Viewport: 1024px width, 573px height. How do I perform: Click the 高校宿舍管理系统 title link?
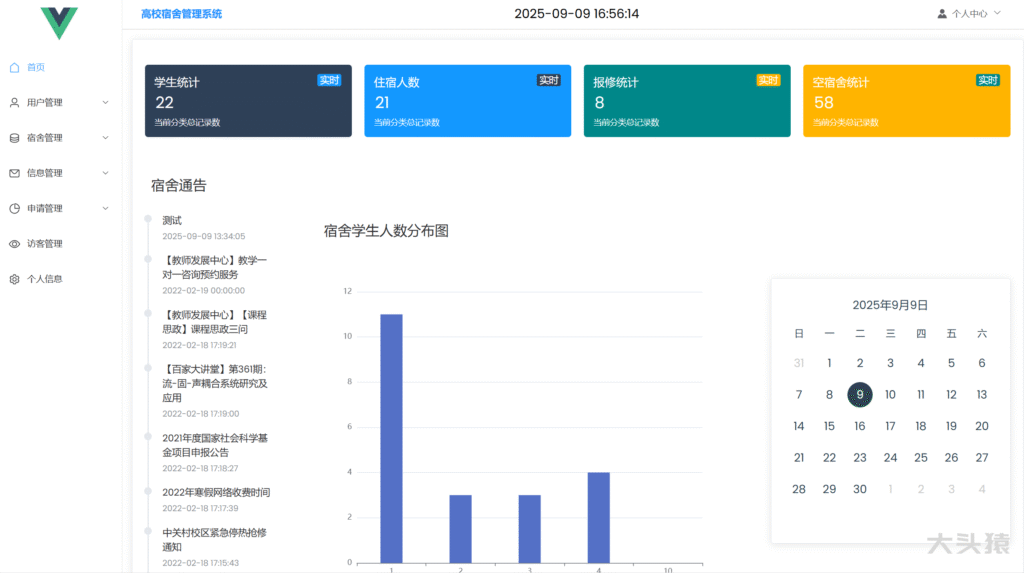pos(182,14)
